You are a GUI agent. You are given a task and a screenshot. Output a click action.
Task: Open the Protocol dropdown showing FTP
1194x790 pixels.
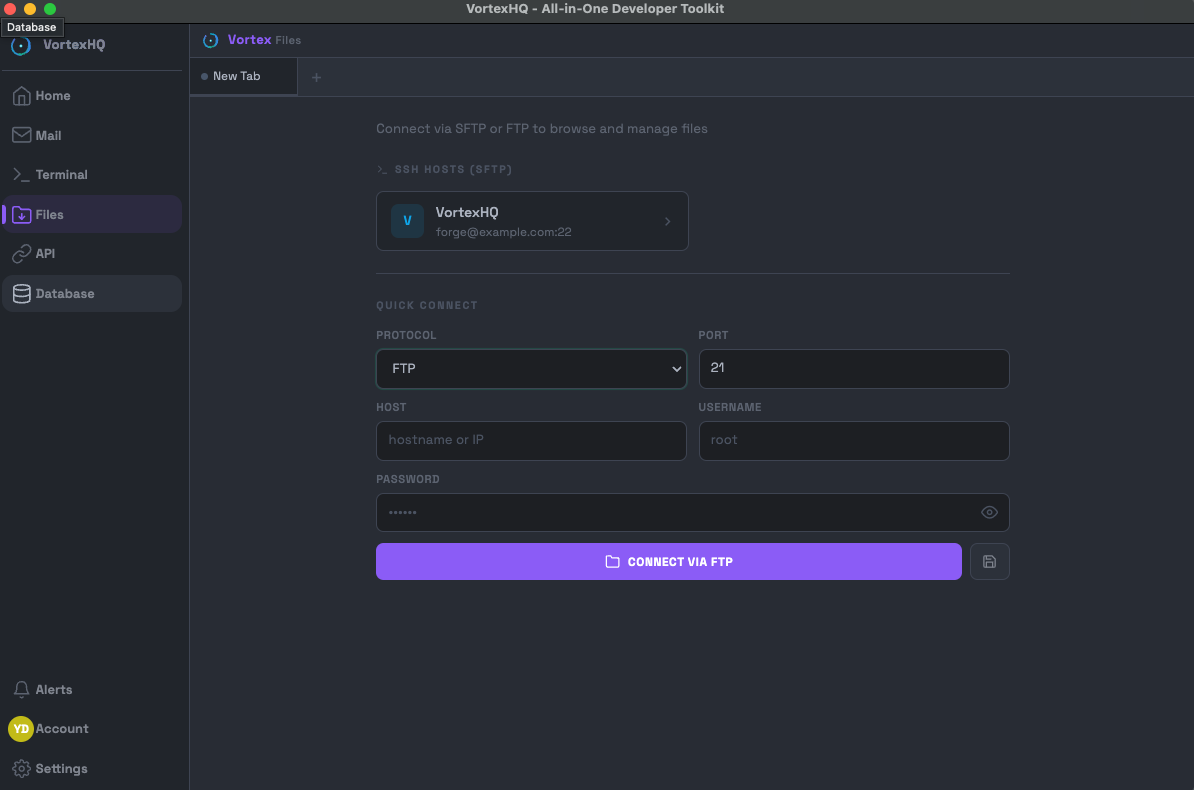tap(531, 368)
